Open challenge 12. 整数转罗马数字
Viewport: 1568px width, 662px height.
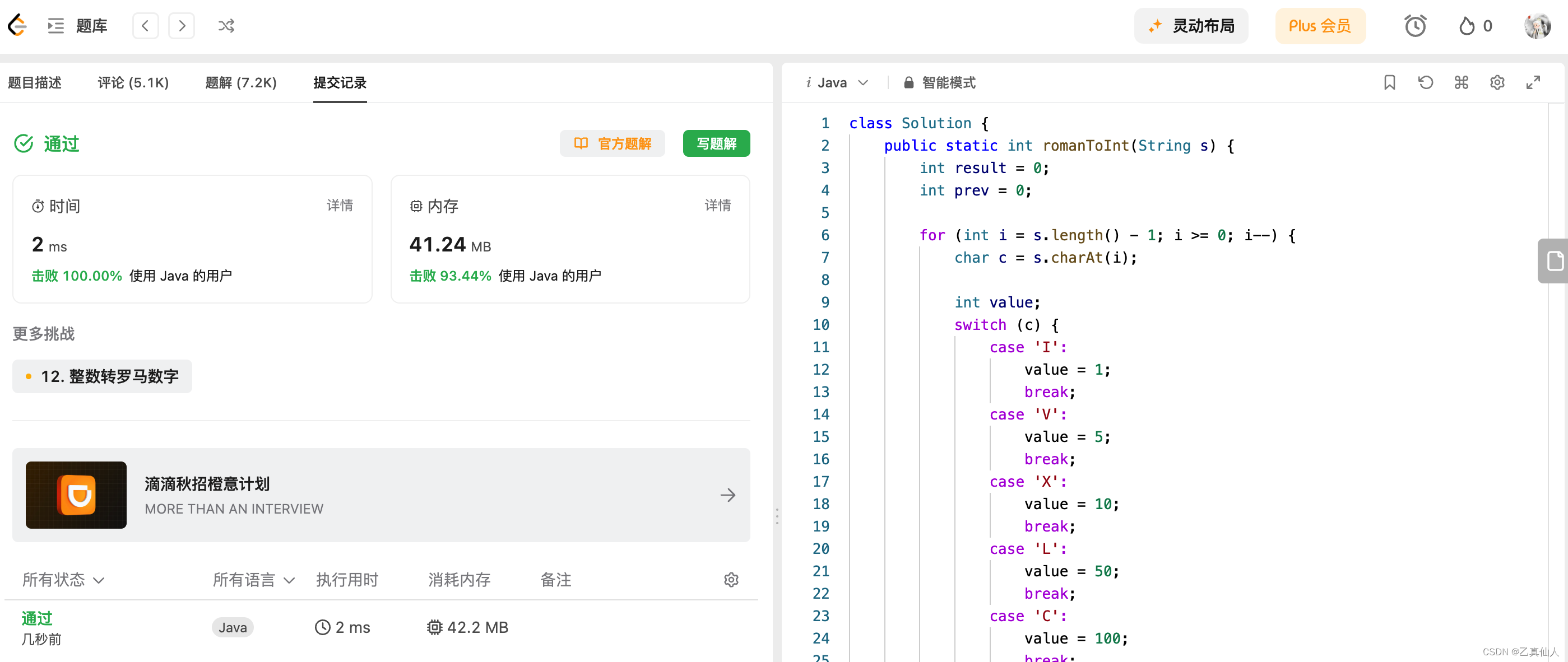pos(102,376)
